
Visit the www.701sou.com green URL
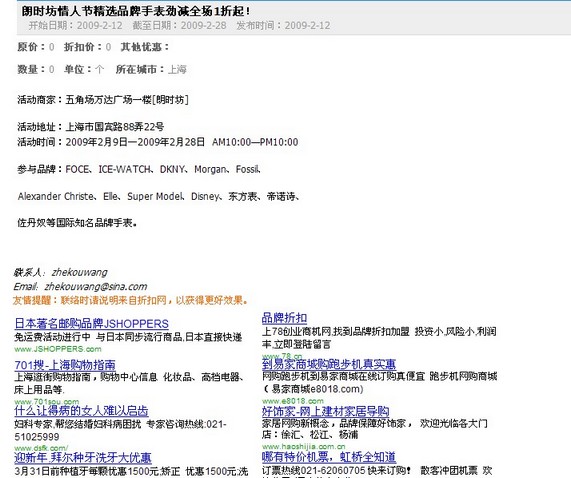47,402
